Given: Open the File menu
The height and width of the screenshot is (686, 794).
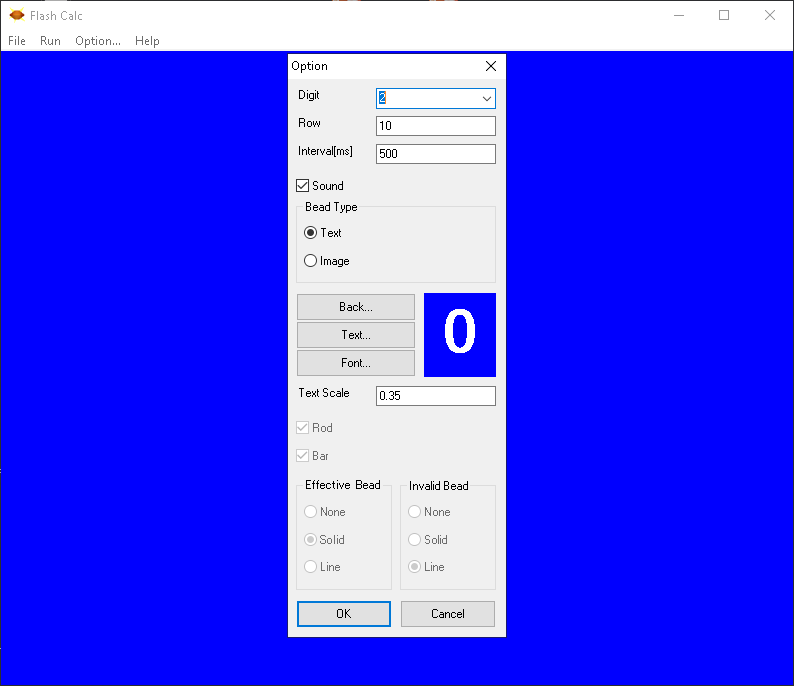Looking at the screenshot, I should pyautogui.click(x=17, y=41).
